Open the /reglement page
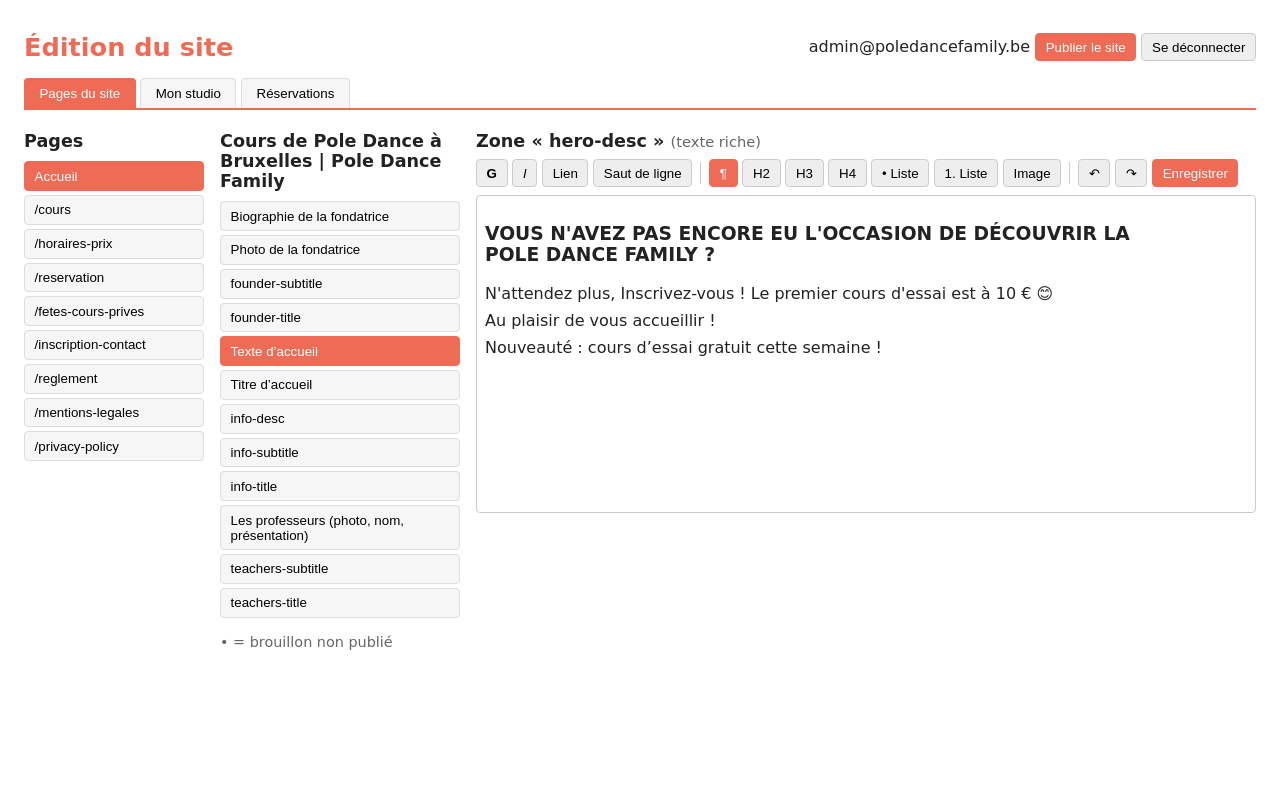The image size is (1280, 800). 114,379
